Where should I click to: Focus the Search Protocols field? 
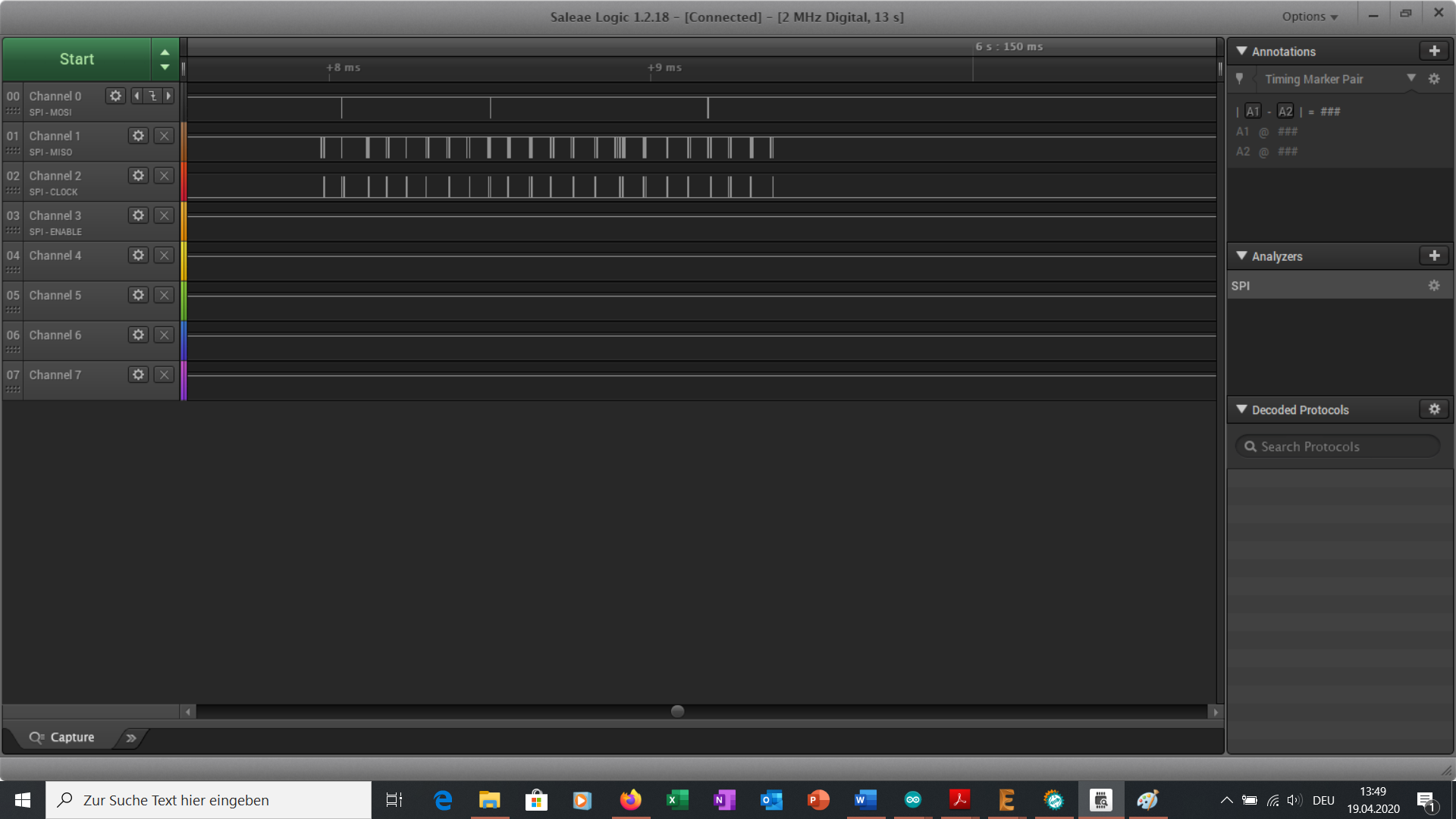tap(1338, 447)
